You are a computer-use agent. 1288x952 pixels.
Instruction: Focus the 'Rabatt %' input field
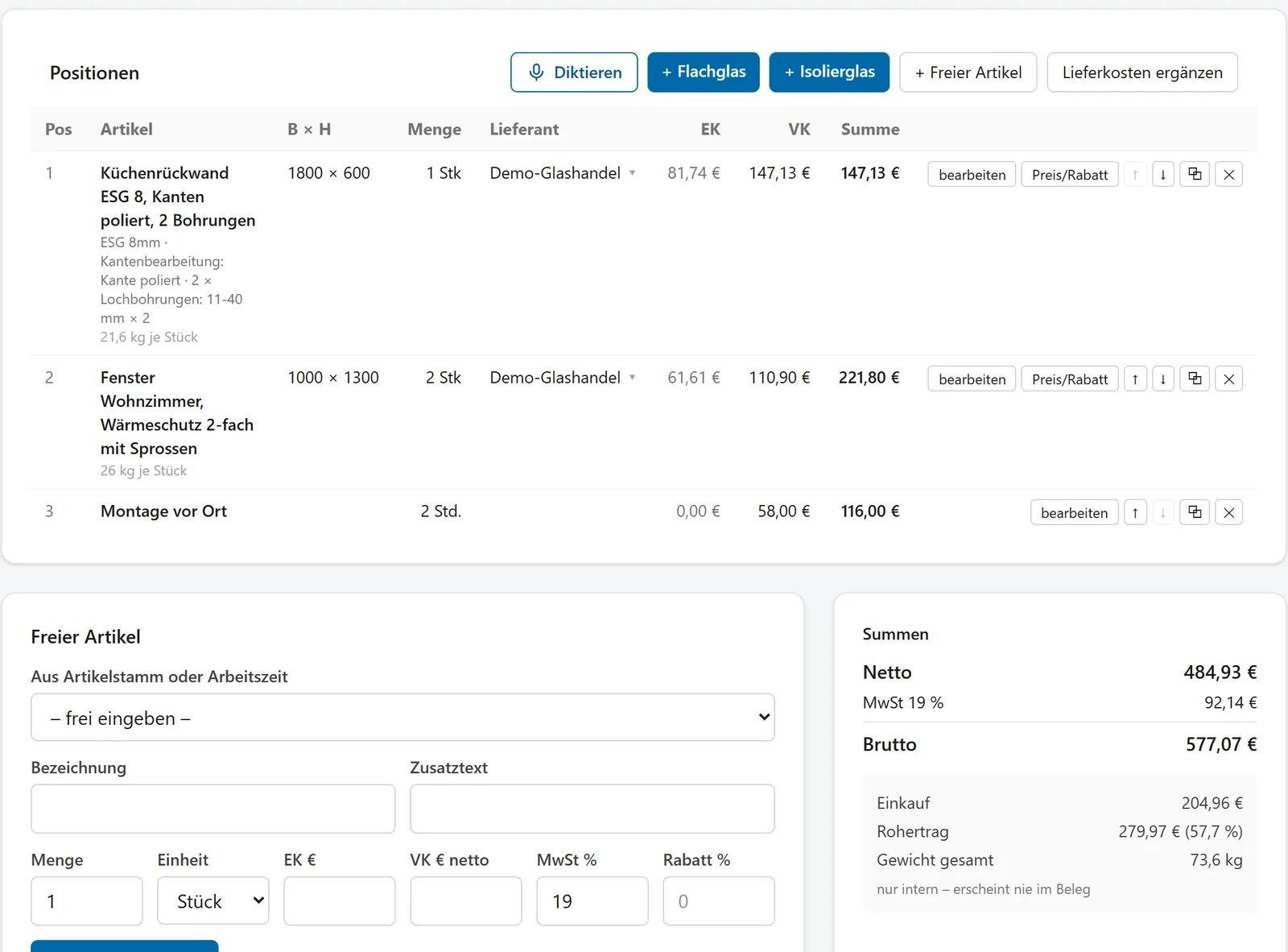point(719,901)
